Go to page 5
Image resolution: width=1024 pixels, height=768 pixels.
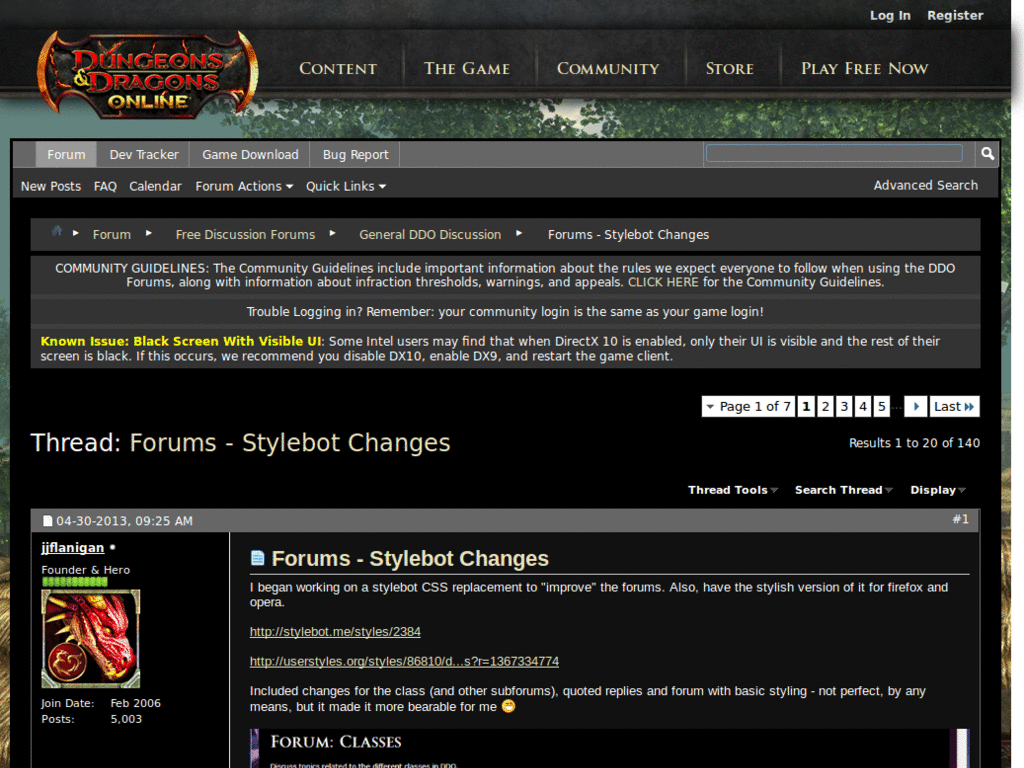coord(882,406)
